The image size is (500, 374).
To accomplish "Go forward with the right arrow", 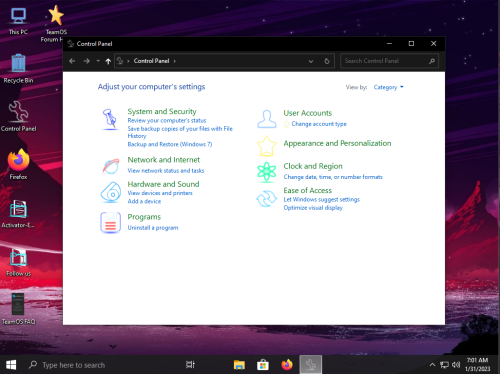I will (x=87, y=61).
